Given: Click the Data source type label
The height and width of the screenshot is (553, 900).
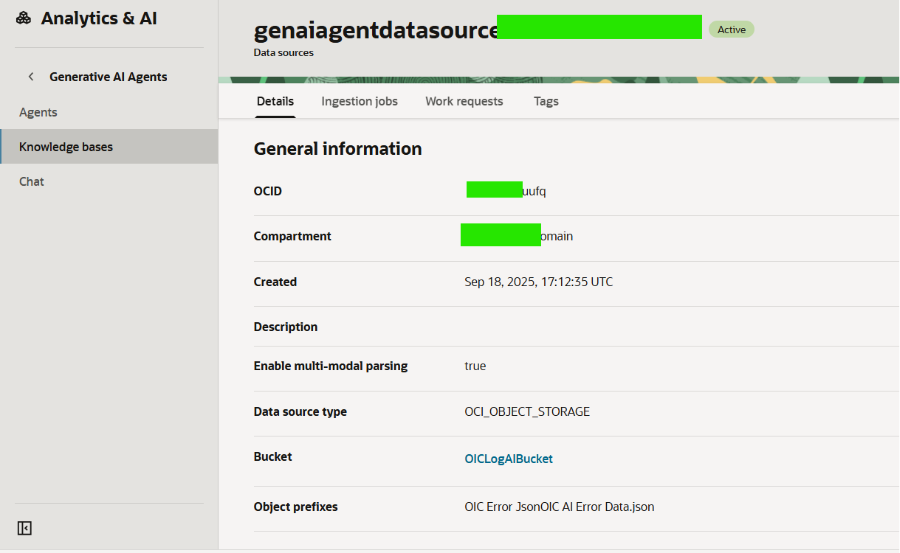Looking at the screenshot, I should pyautogui.click(x=300, y=411).
